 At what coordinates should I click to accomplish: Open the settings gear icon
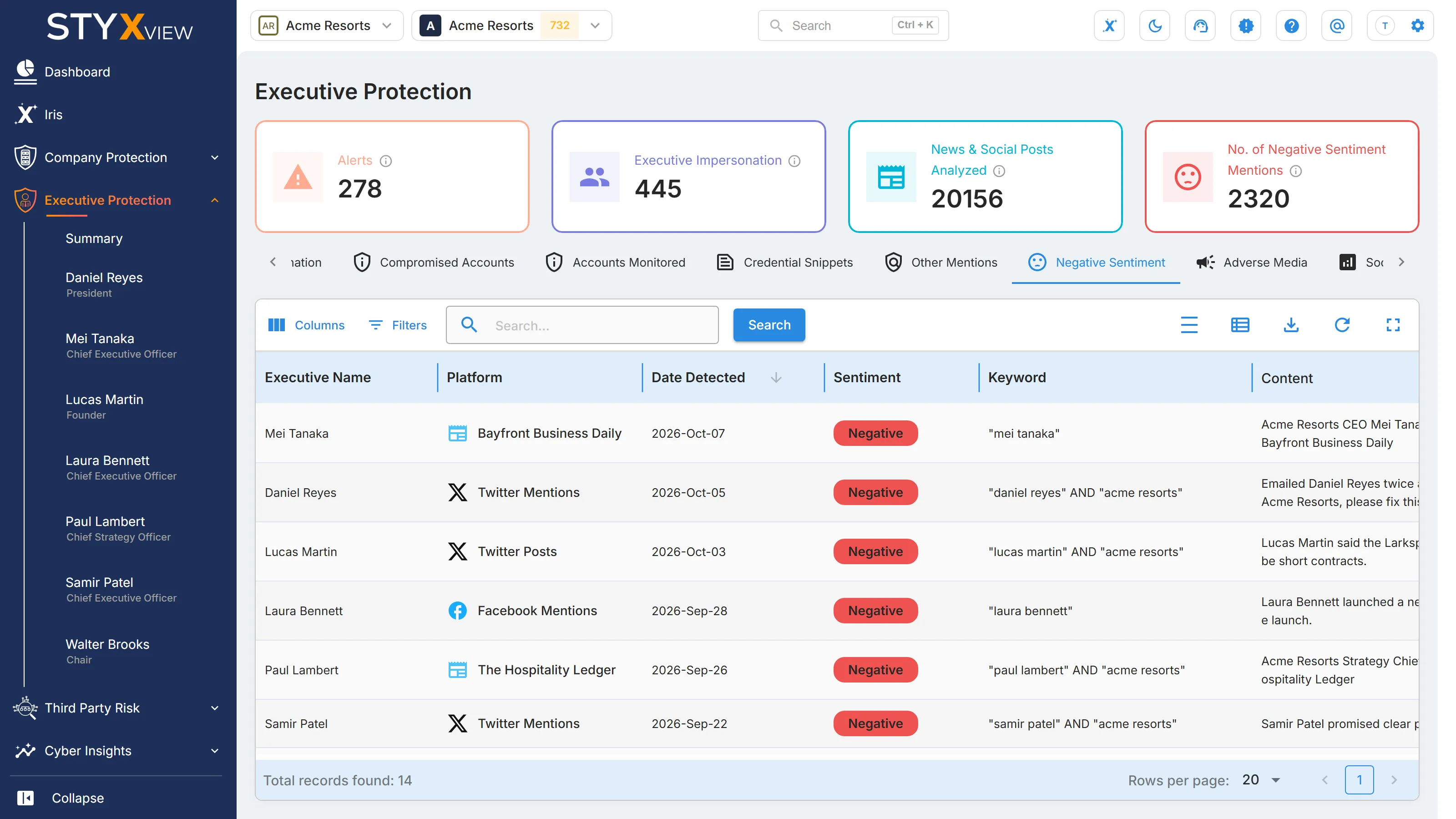[x=1418, y=25]
